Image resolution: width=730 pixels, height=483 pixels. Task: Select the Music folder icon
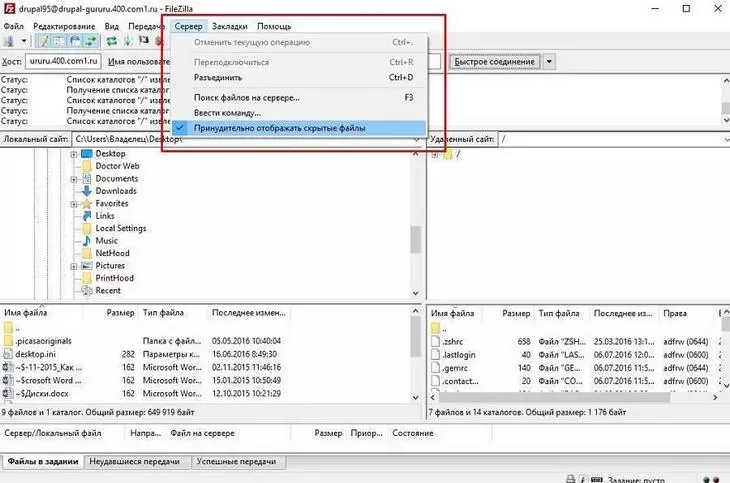click(x=87, y=241)
